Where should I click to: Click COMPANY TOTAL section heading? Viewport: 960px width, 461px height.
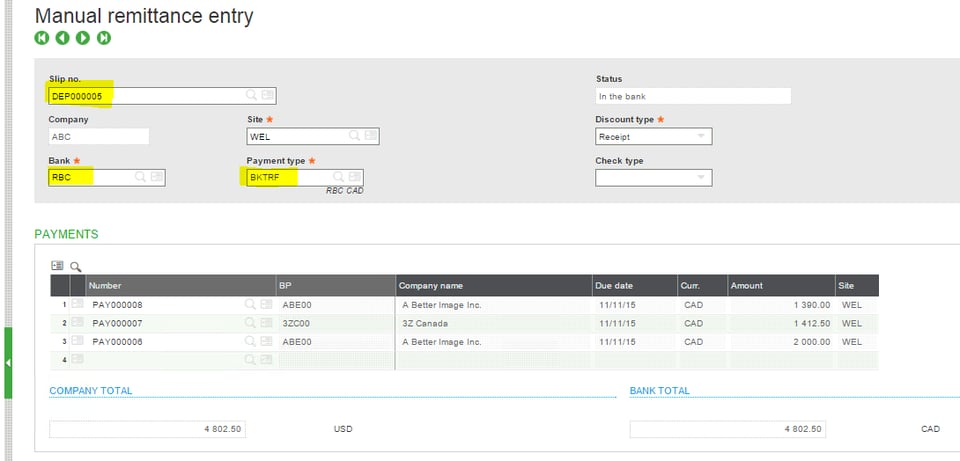click(x=91, y=391)
